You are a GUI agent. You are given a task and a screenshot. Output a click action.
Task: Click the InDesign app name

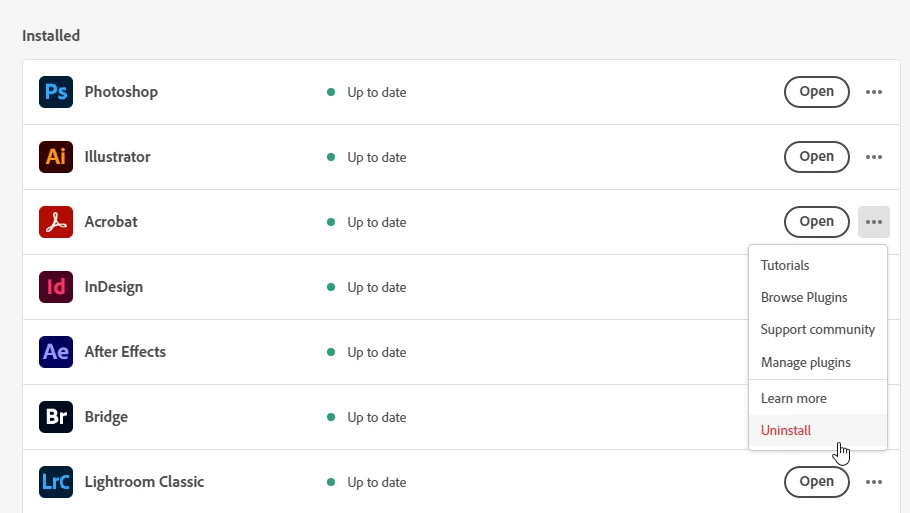click(x=114, y=287)
